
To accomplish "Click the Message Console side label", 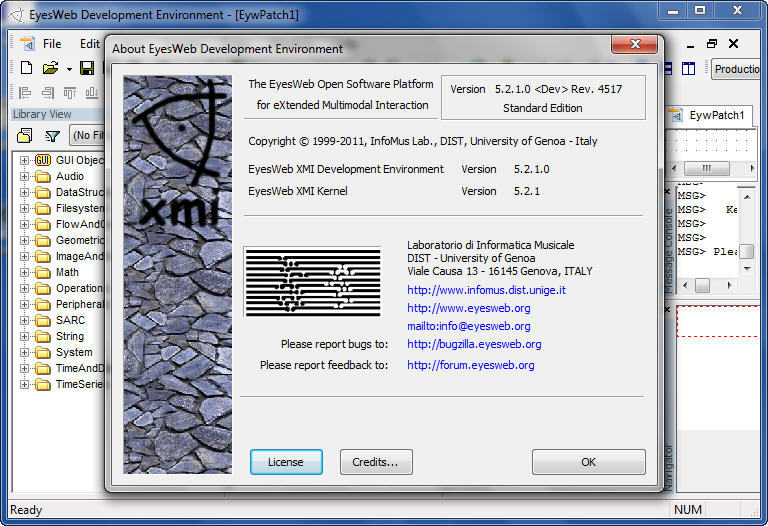I will tap(669, 250).
